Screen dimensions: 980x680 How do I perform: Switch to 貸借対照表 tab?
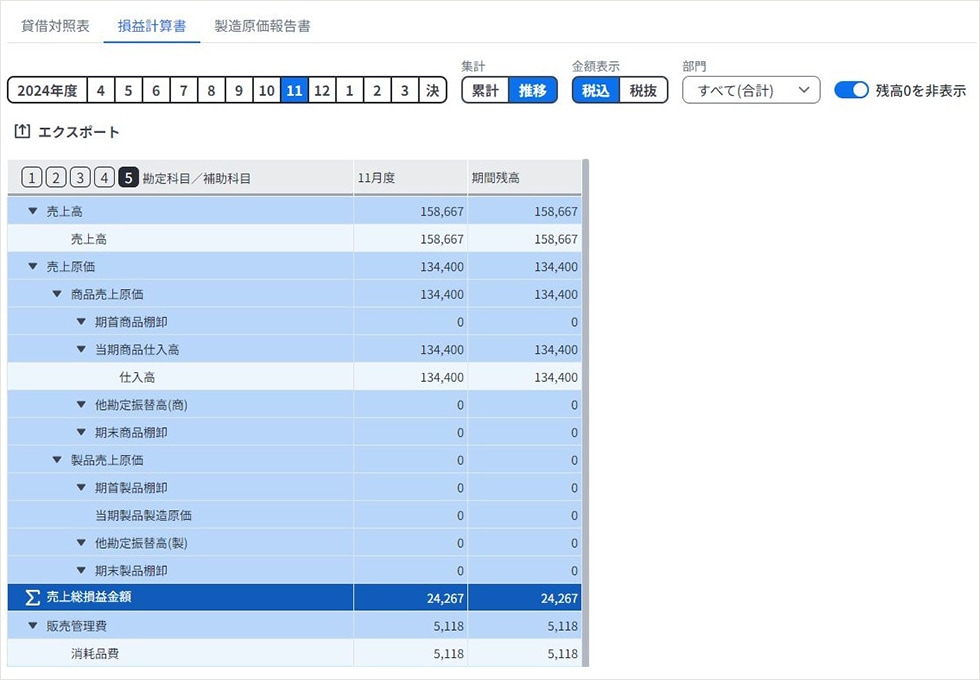click(55, 26)
